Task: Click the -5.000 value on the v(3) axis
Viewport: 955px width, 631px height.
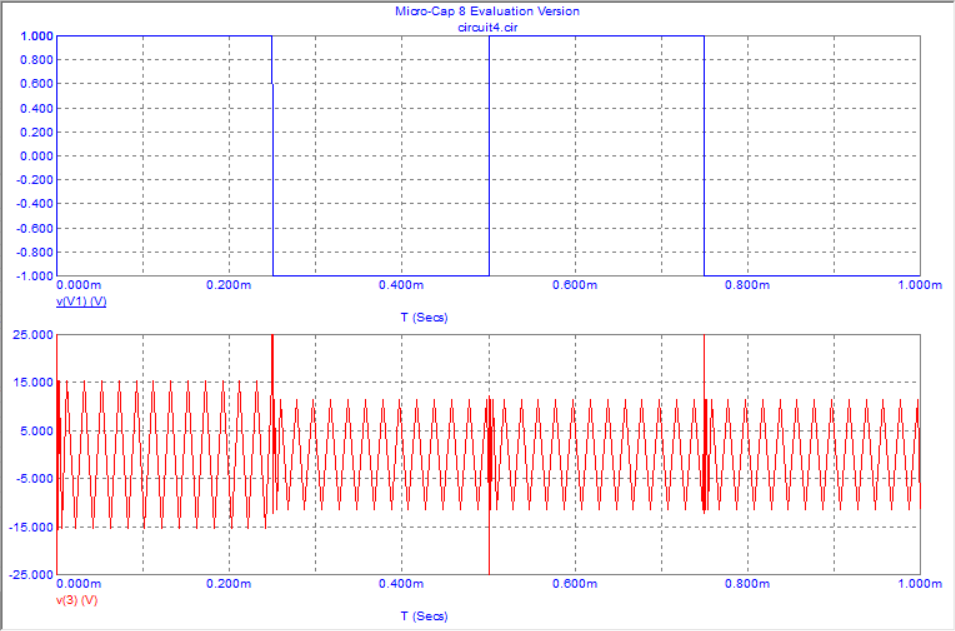Action: point(35,479)
